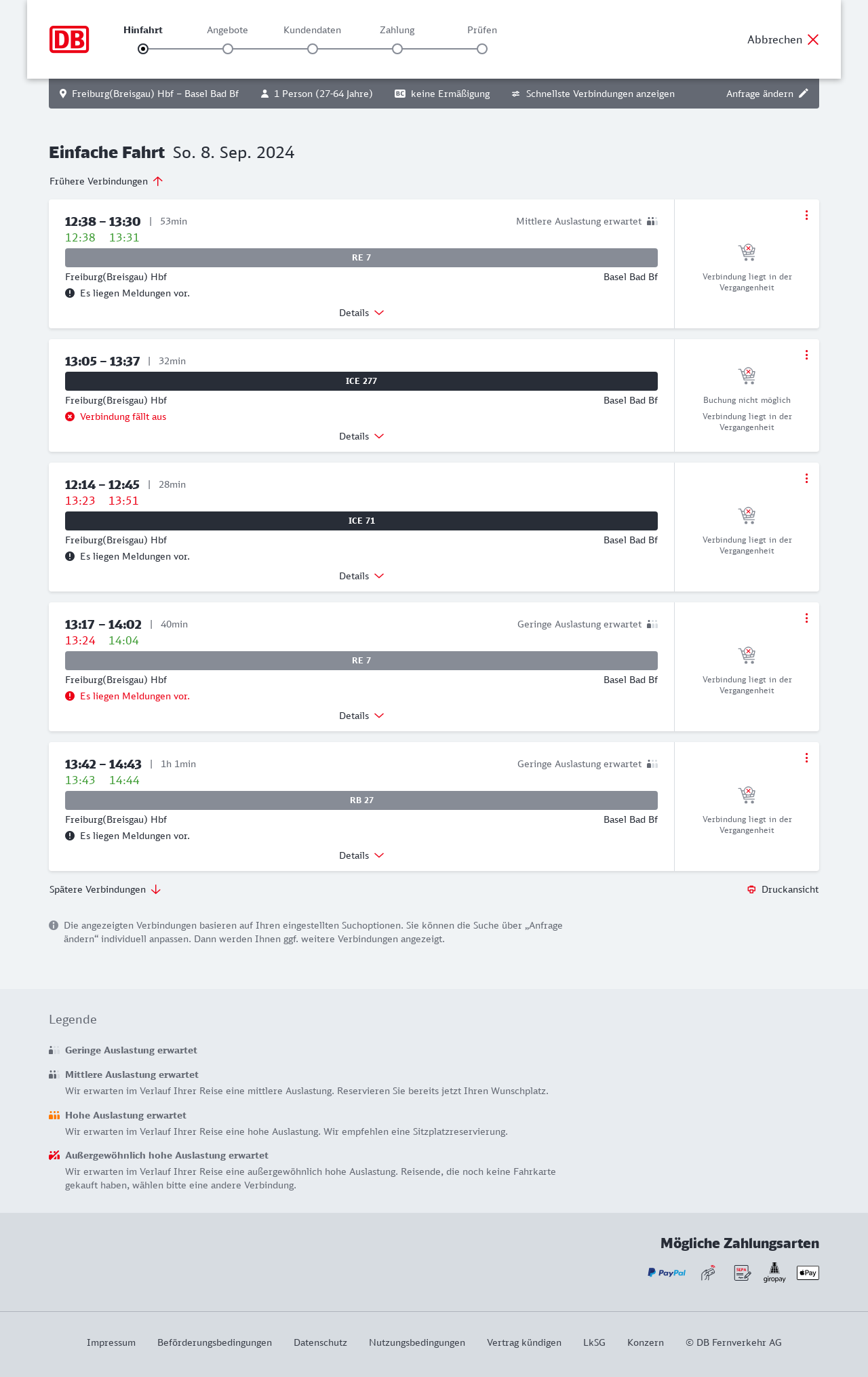Image resolution: width=868 pixels, height=1377 pixels.
Task: Click the Kundendaten step circle
Action: coord(313,49)
